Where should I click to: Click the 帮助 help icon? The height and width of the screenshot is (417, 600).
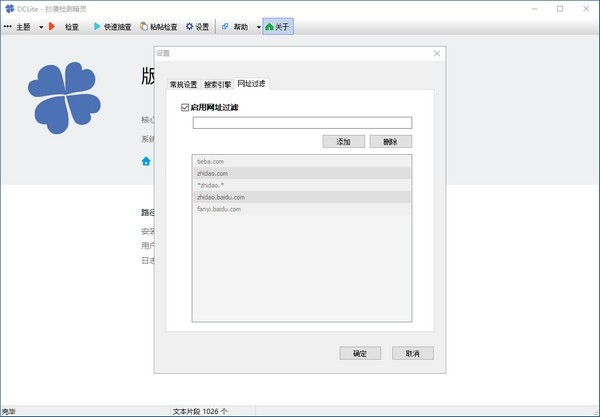pos(224,26)
